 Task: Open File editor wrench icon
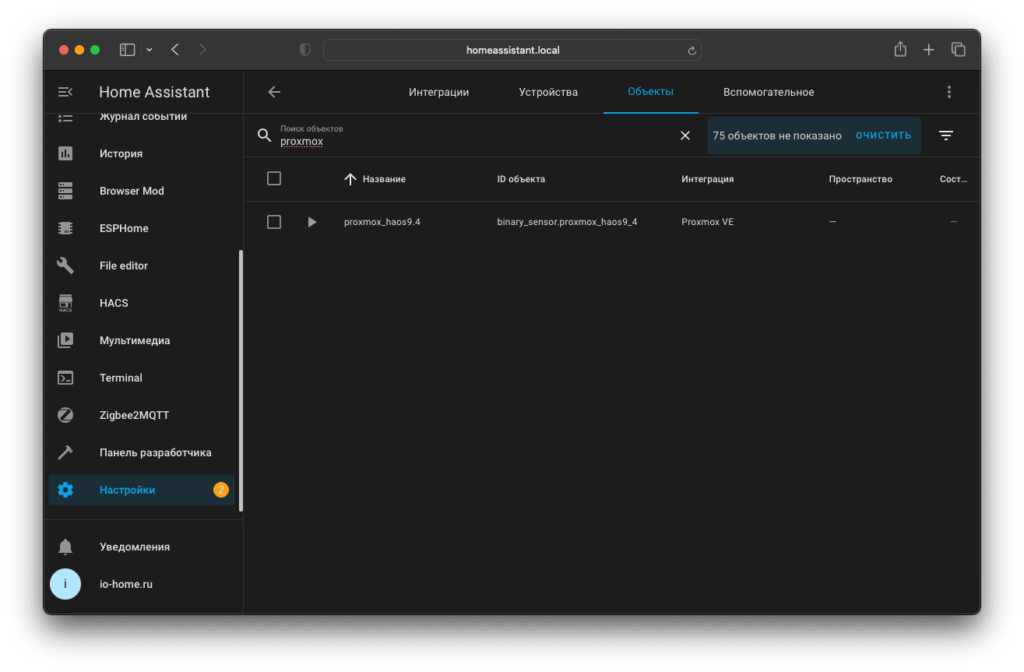click(65, 265)
